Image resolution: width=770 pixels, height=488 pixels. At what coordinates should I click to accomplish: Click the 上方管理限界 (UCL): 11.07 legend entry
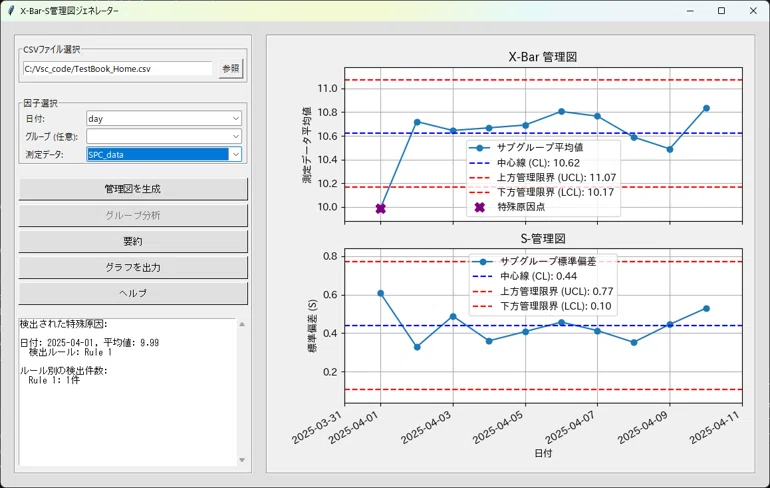(x=543, y=178)
